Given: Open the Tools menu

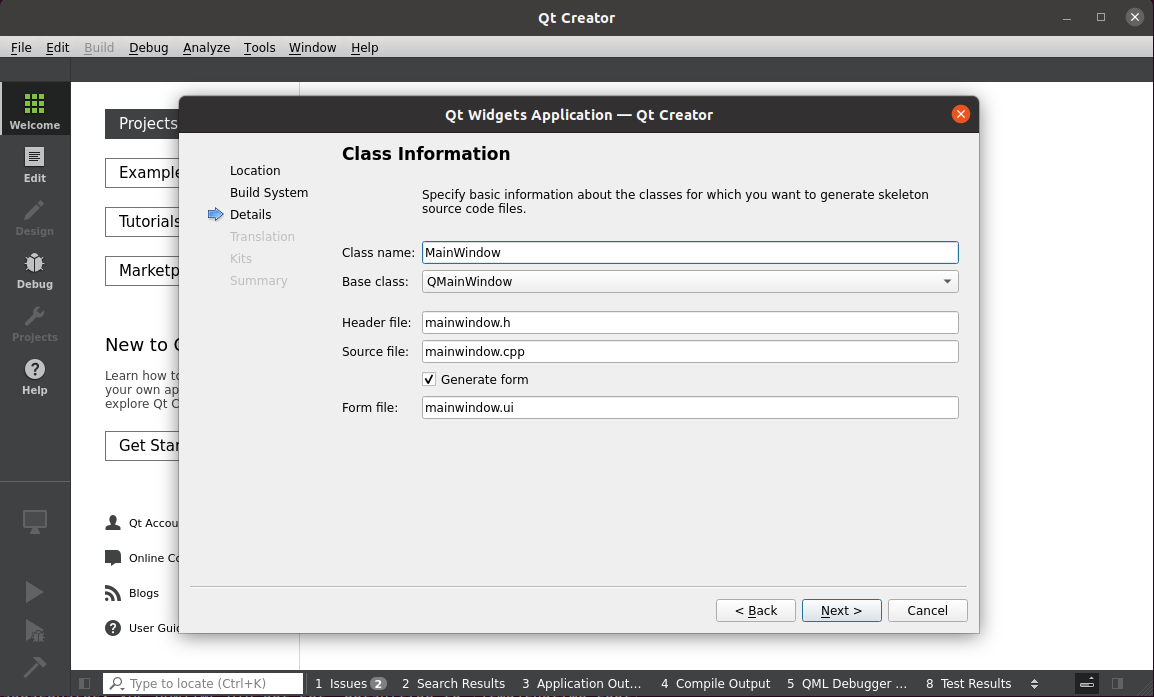Looking at the screenshot, I should click(260, 47).
